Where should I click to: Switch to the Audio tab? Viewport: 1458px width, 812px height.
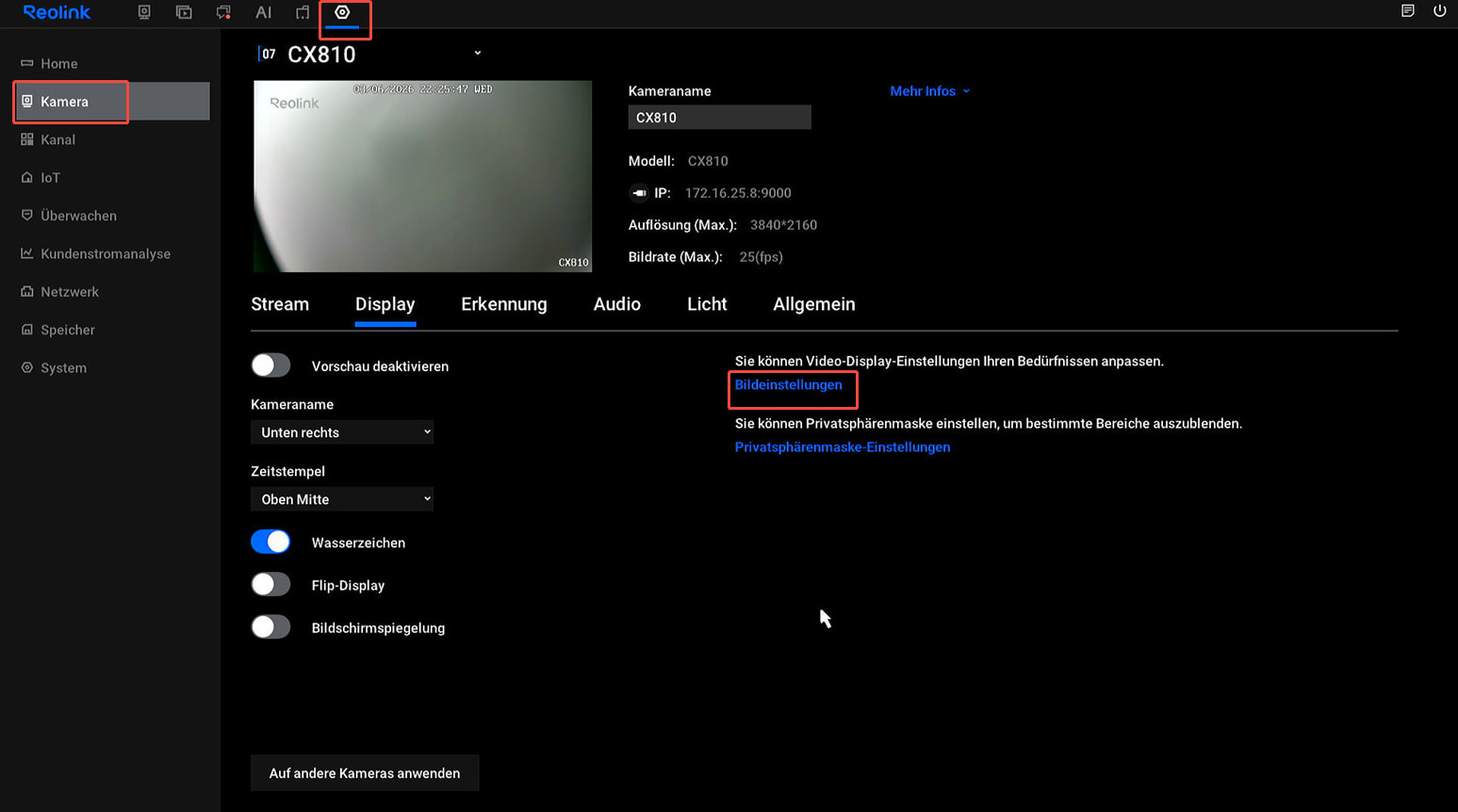617,304
